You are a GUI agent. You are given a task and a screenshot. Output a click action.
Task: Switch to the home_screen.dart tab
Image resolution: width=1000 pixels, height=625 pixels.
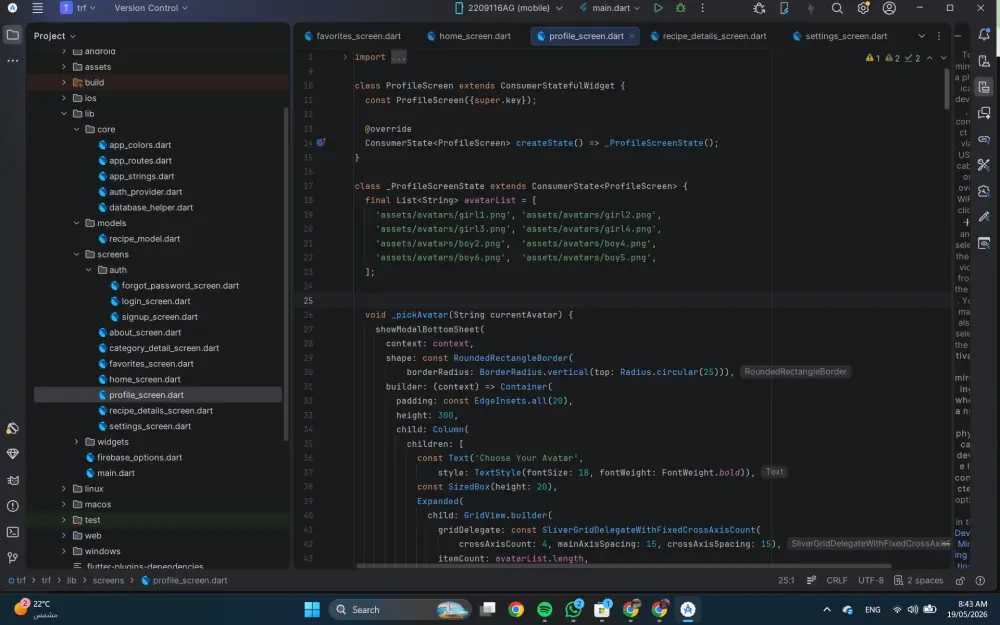pos(469,36)
